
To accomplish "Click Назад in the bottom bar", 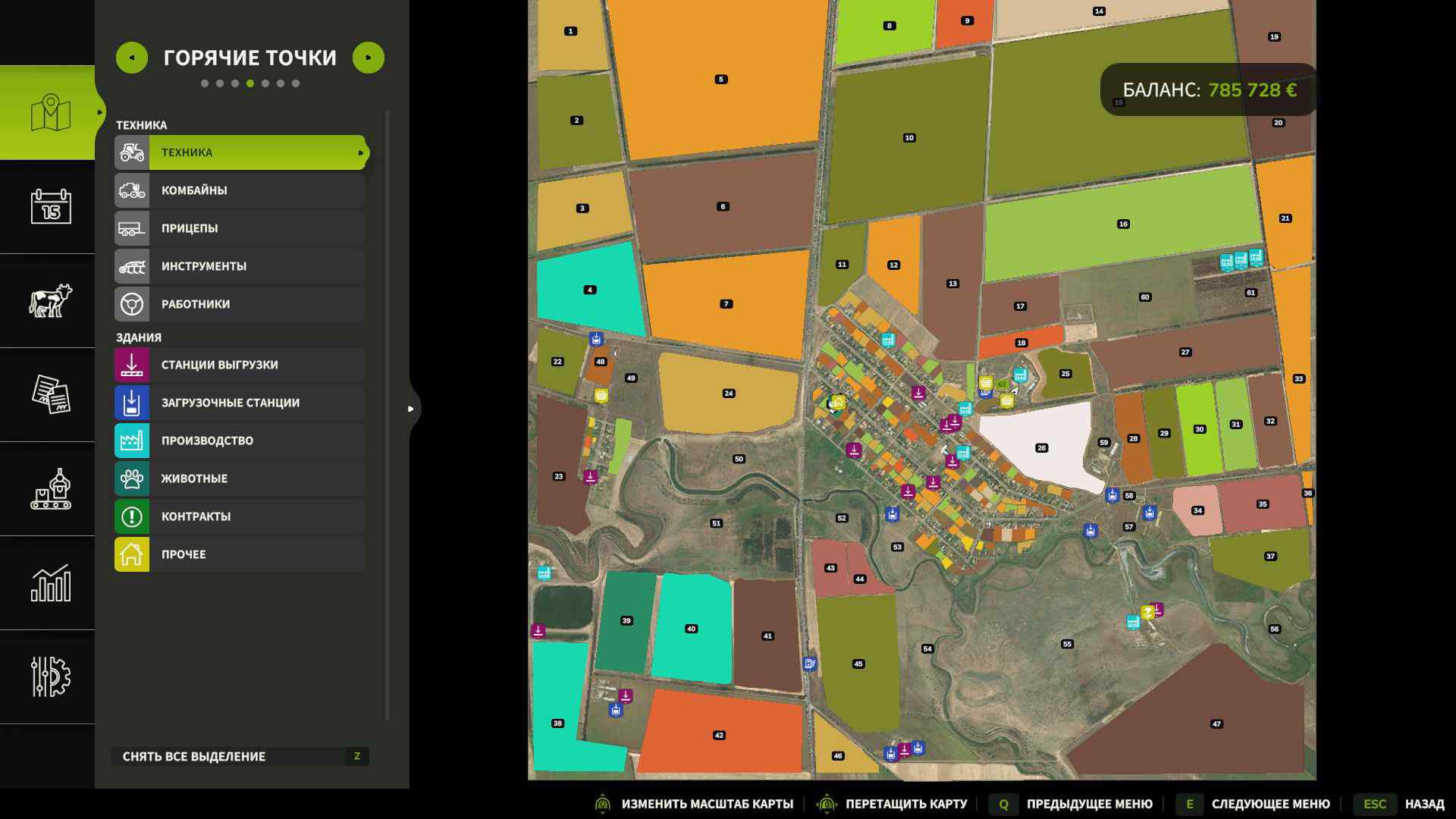I will (x=1423, y=804).
